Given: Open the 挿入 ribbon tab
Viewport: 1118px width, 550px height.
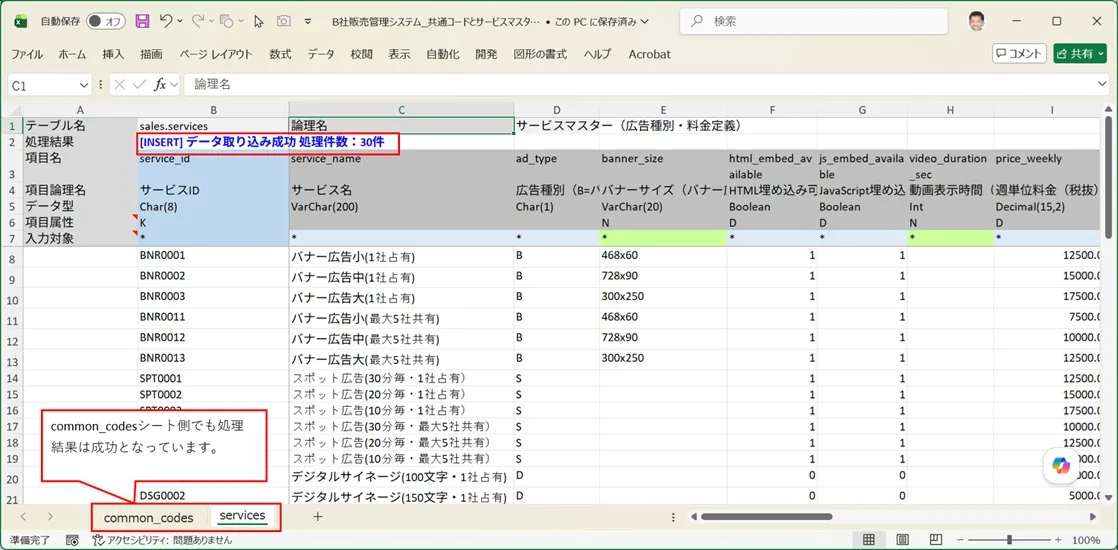Looking at the screenshot, I should pyautogui.click(x=113, y=54).
